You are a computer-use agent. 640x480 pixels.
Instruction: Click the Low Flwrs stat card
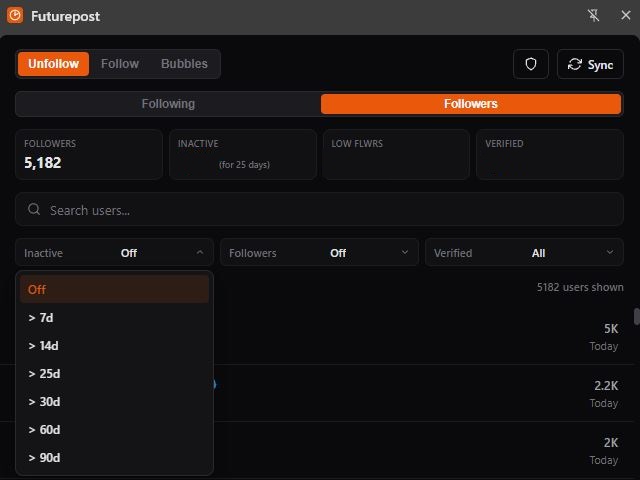396,155
